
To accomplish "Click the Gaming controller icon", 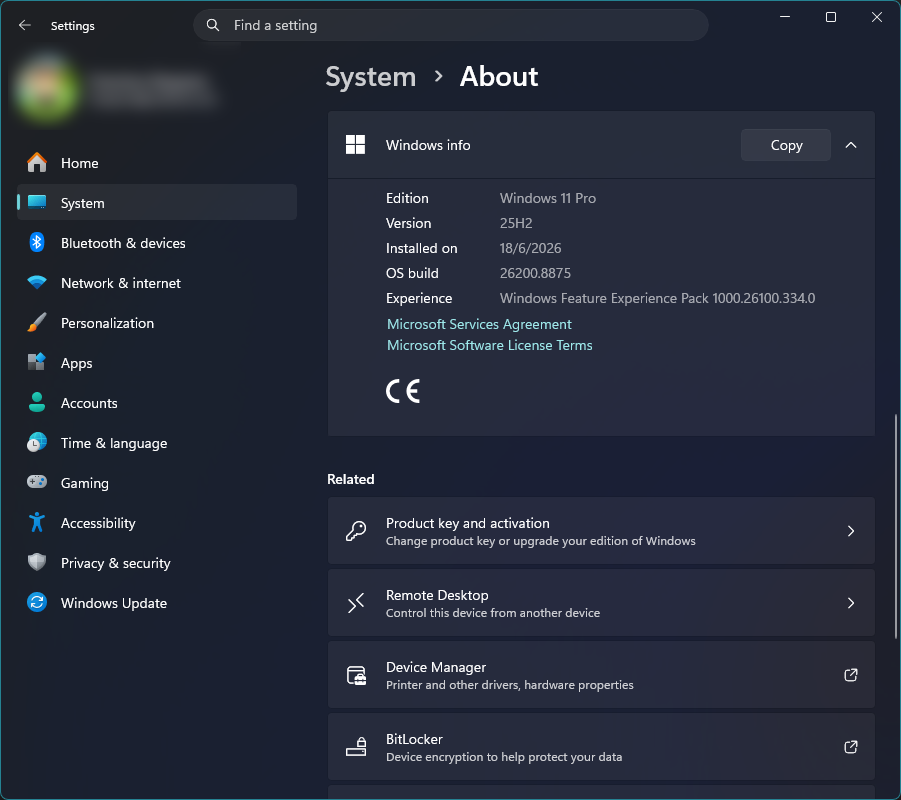I will point(37,482).
